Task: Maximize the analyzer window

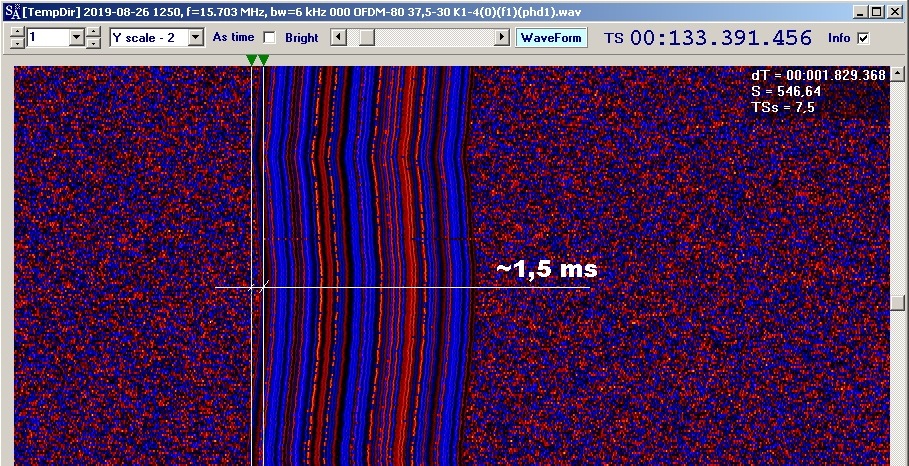Action: coord(877,12)
